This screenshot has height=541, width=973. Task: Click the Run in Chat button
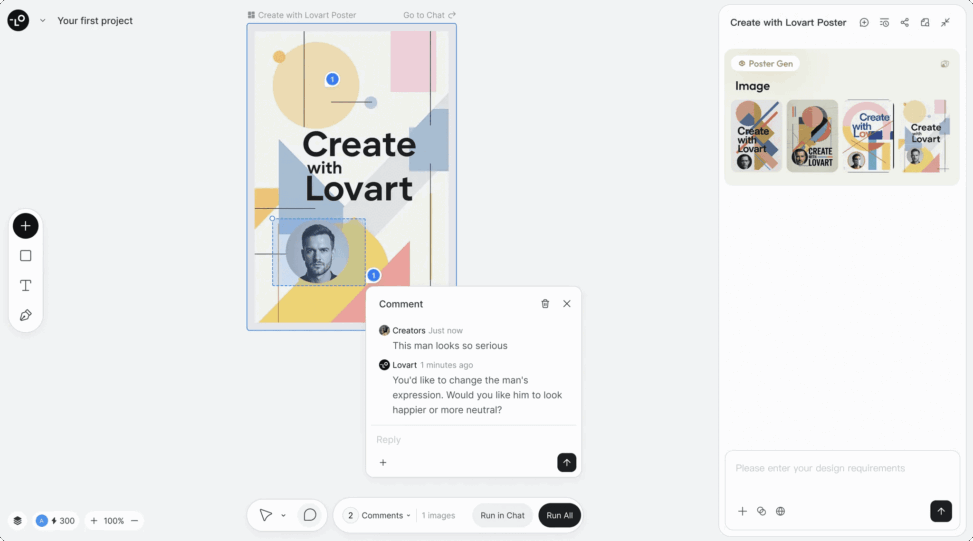[x=502, y=515]
